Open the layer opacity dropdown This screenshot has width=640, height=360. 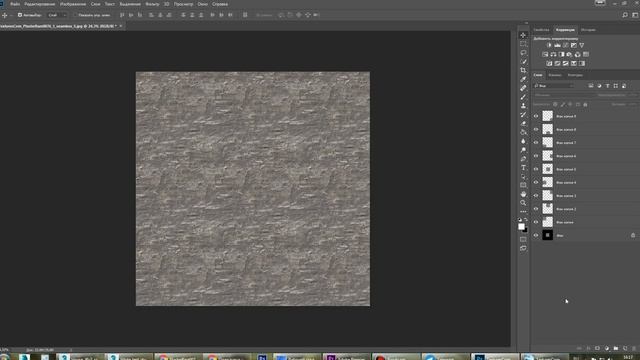[633, 95]
